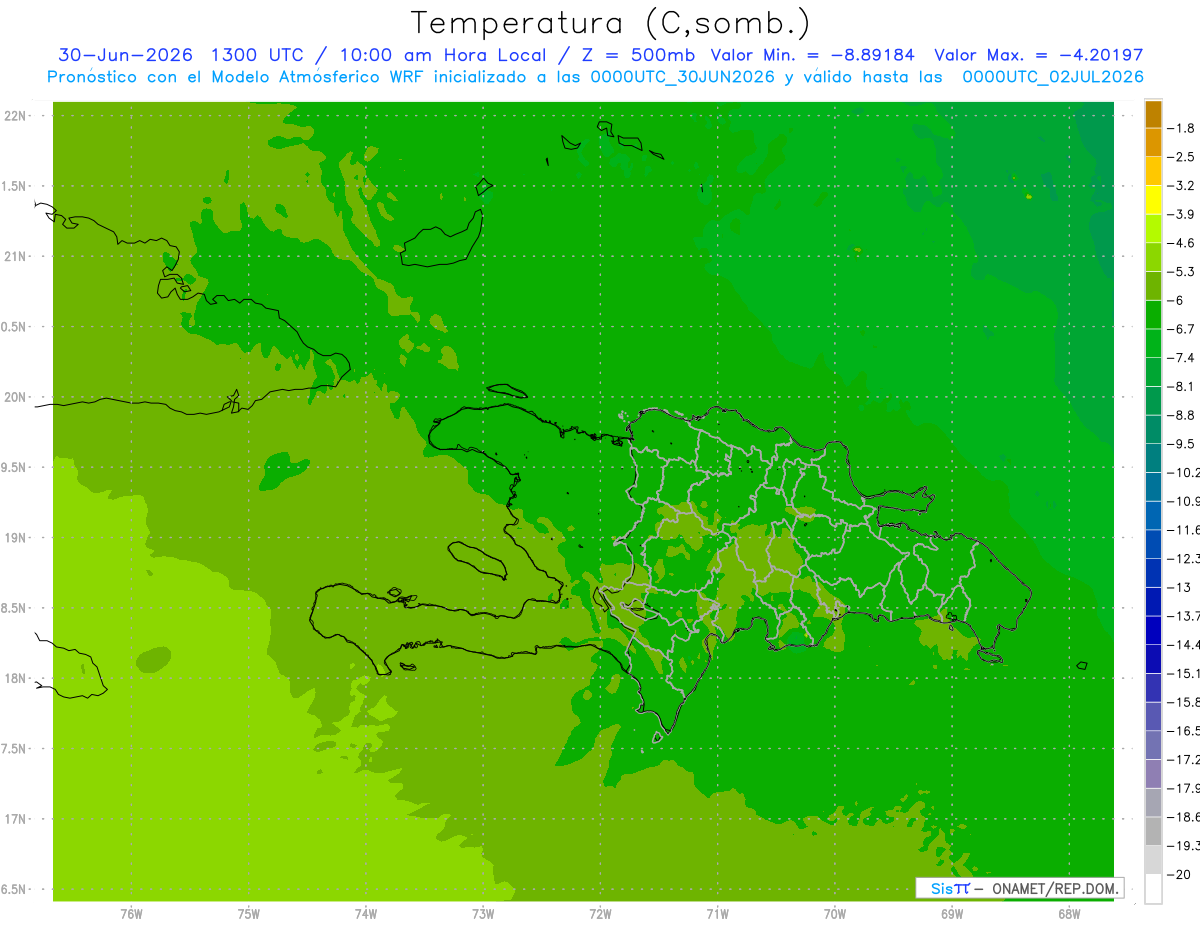Click the '-8.8' colorbar value
Viewport: 1200px width, 927px height.
(1181, 414)
